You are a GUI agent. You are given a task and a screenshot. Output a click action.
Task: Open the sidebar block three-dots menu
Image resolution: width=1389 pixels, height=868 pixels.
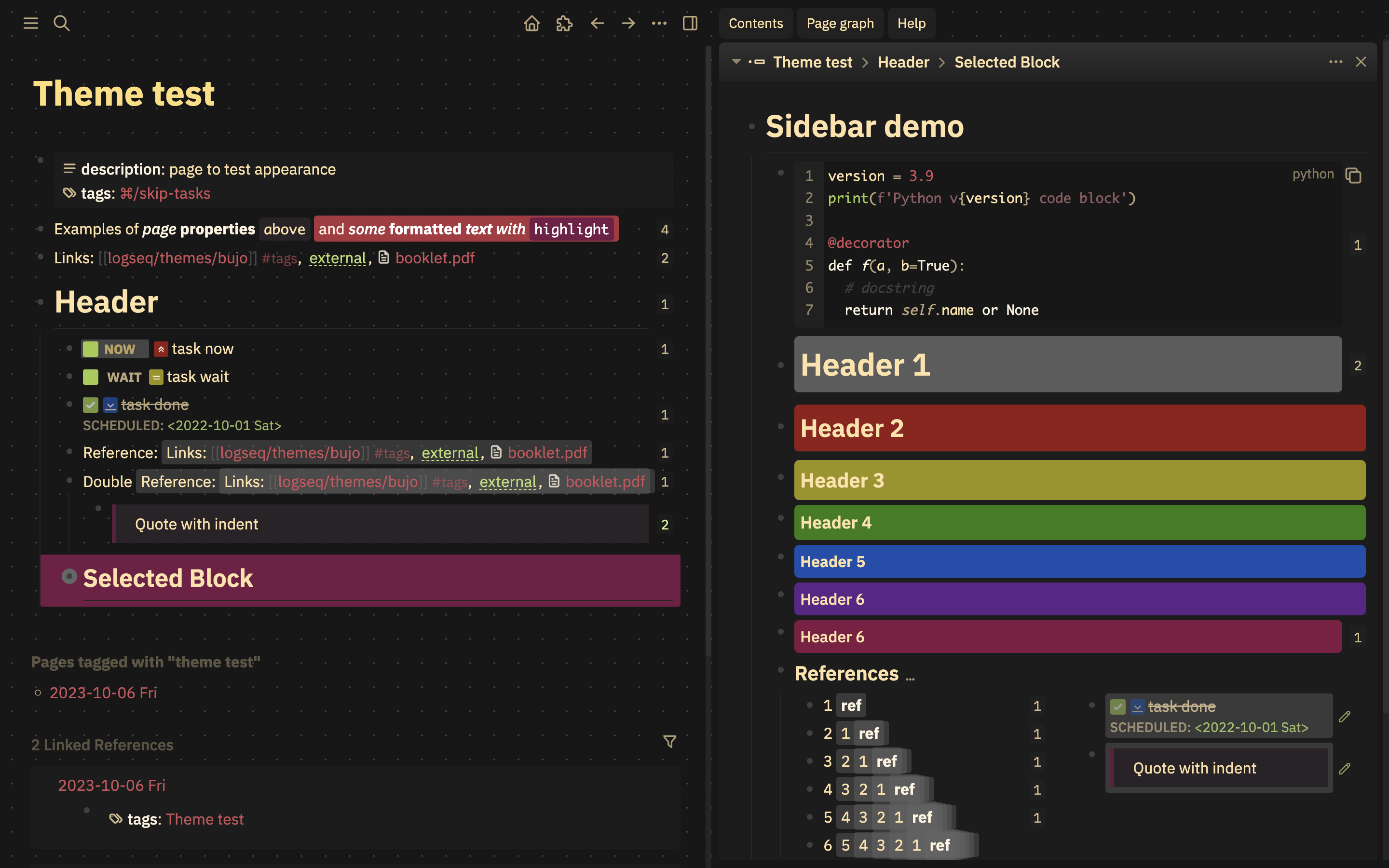1335,61
